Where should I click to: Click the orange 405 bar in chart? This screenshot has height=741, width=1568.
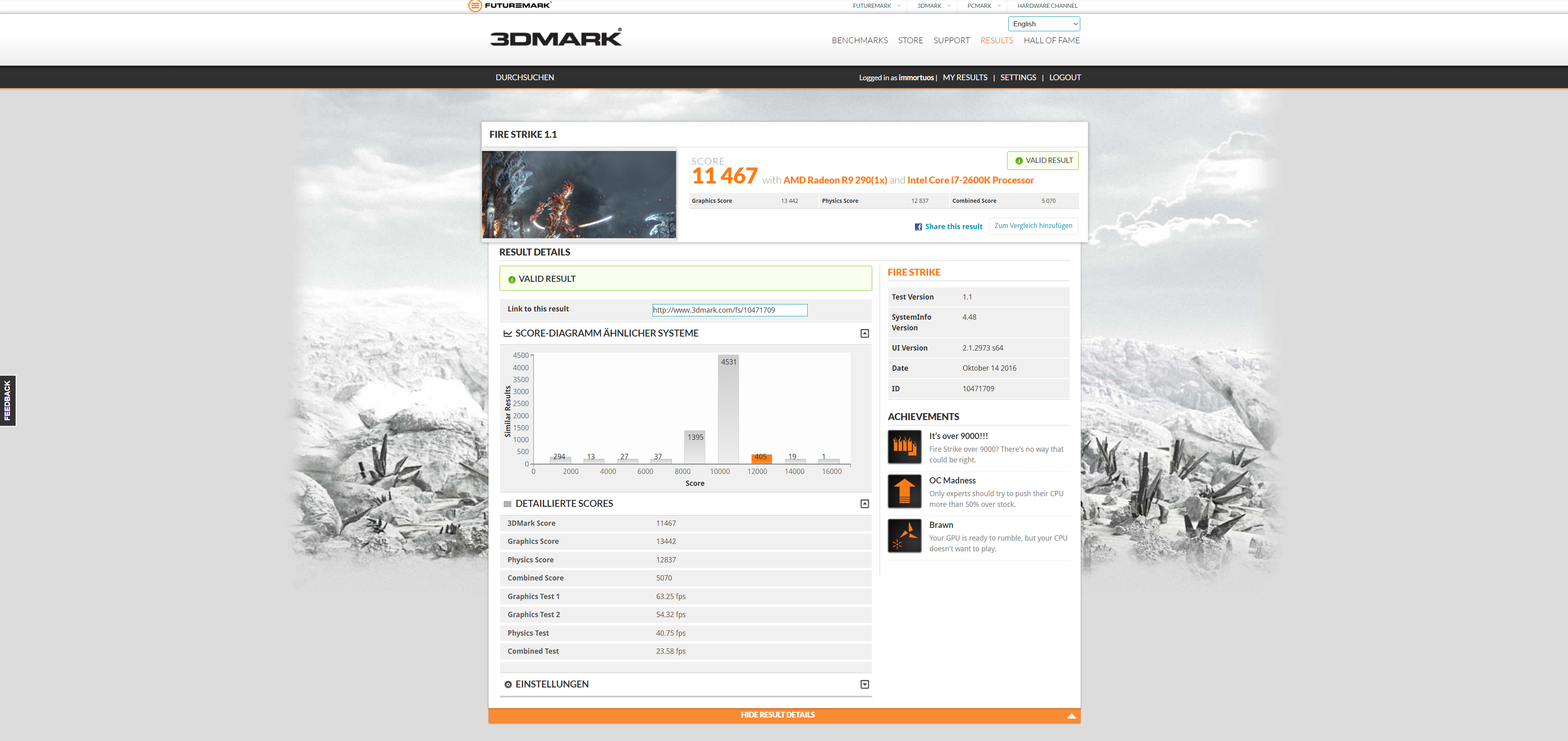[761, 458]
